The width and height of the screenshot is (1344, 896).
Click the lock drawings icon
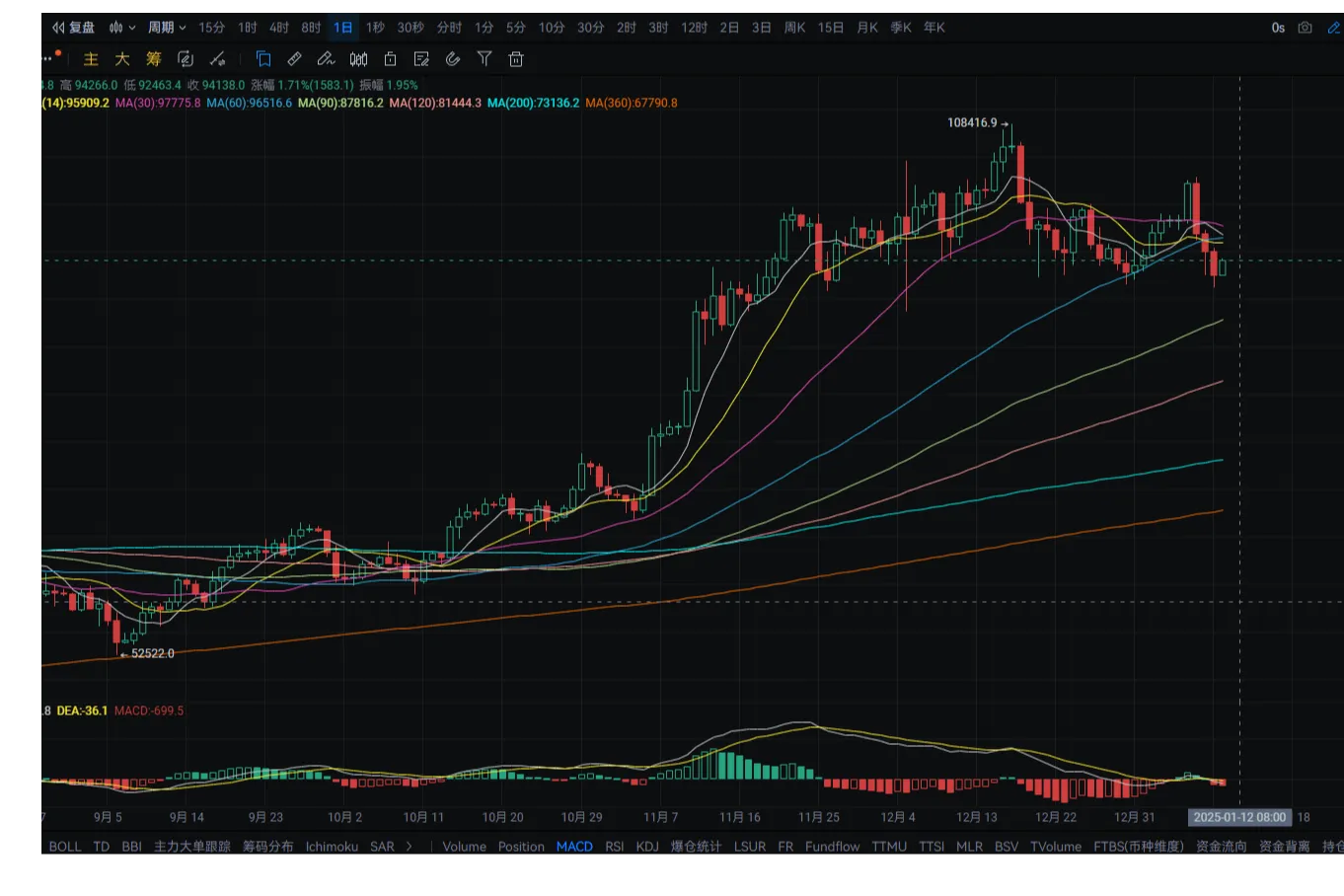coord(390,59)
